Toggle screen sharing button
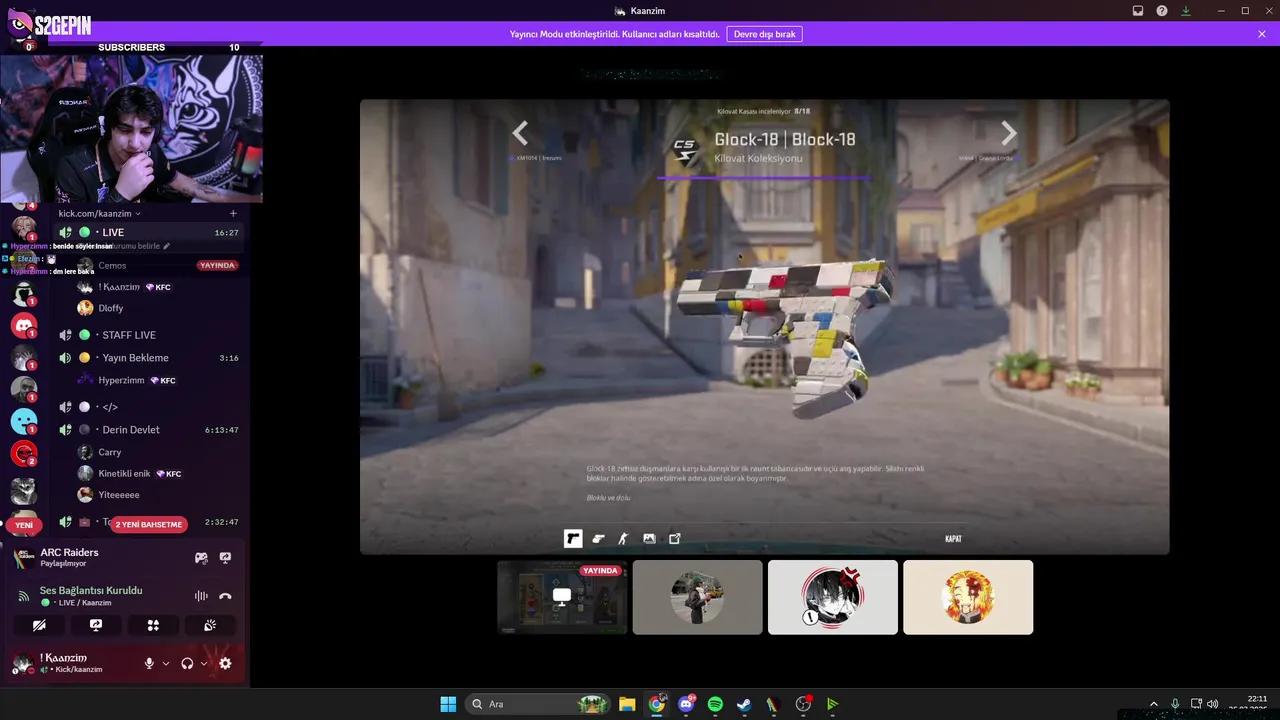 [x=96, y=625]
